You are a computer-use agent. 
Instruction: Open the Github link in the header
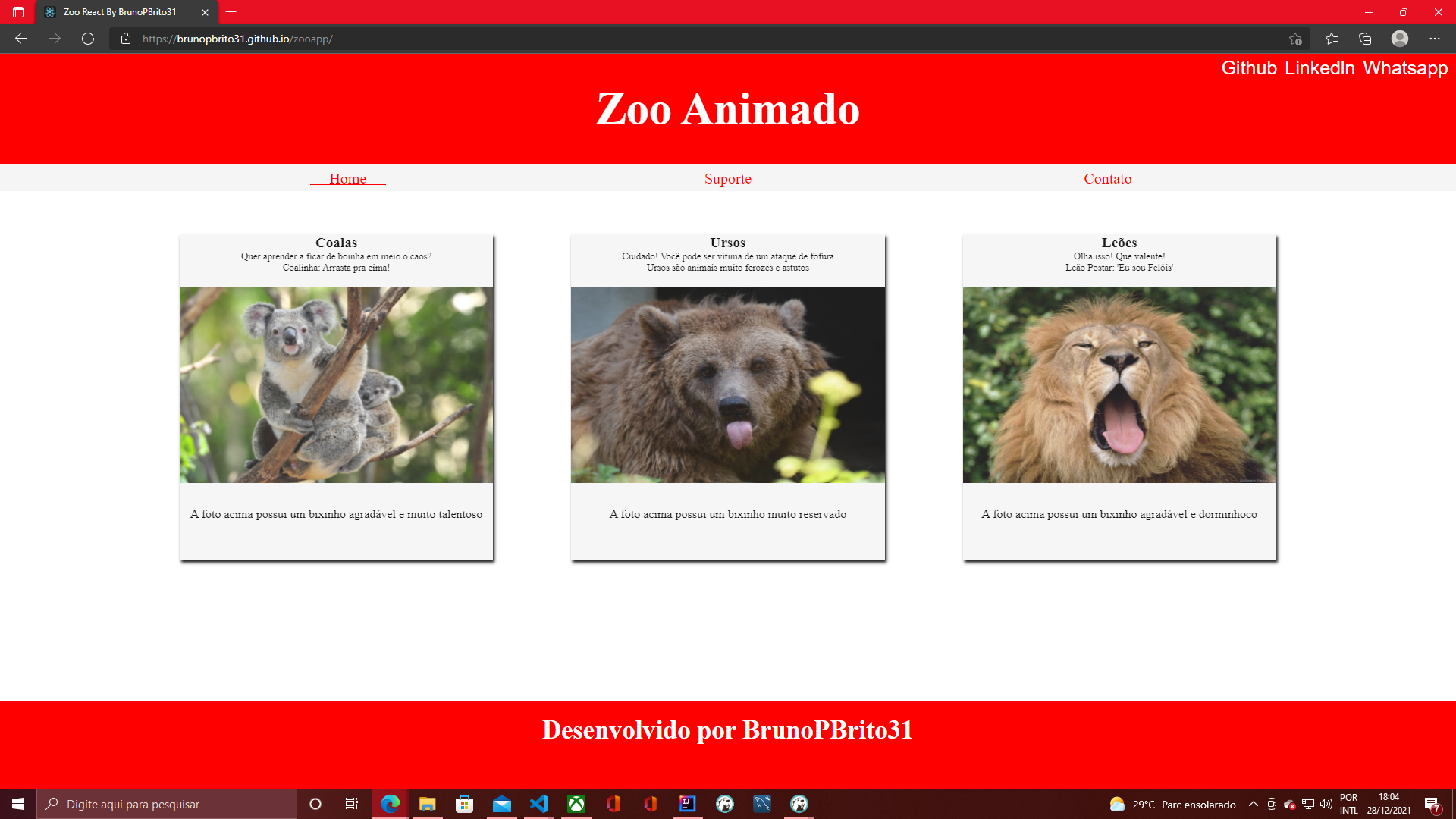[x=1249, y=68]
